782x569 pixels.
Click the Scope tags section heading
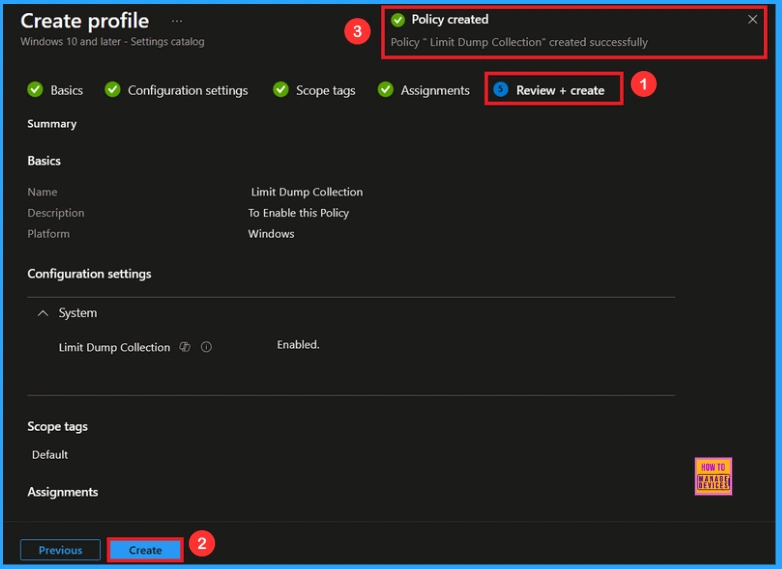pos(57,426)
